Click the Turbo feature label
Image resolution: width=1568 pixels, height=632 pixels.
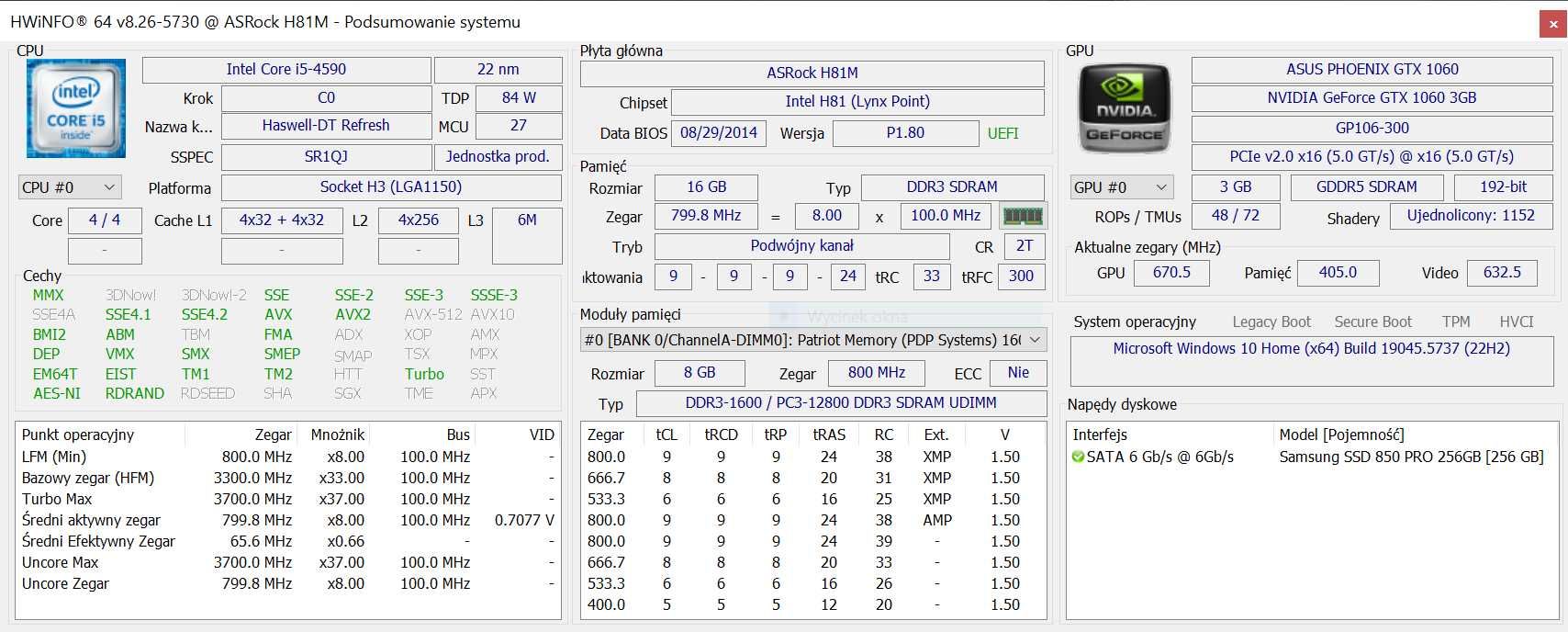point(424,374)
